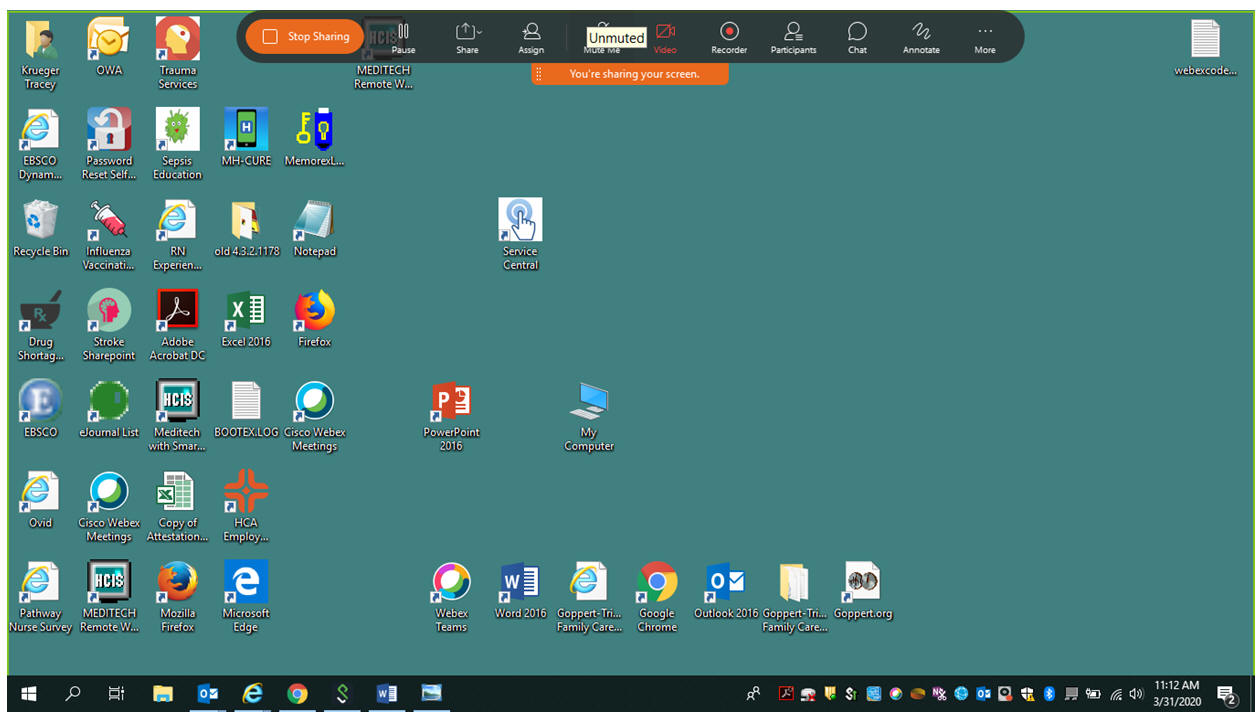The image size is (1259, 717).
Task: Click the Stop Sharing button
Action: point(305,37)
